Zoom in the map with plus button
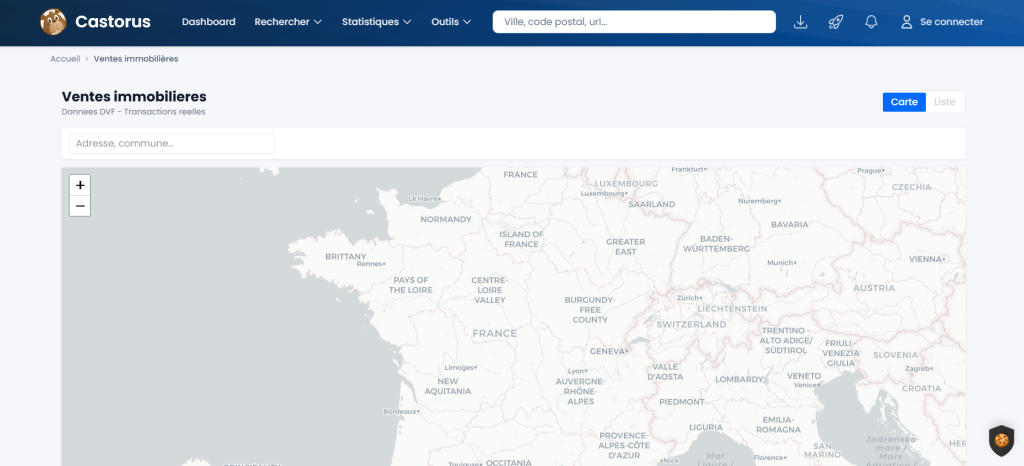Viewport: 1024px width, 466px height. (80, 185)
